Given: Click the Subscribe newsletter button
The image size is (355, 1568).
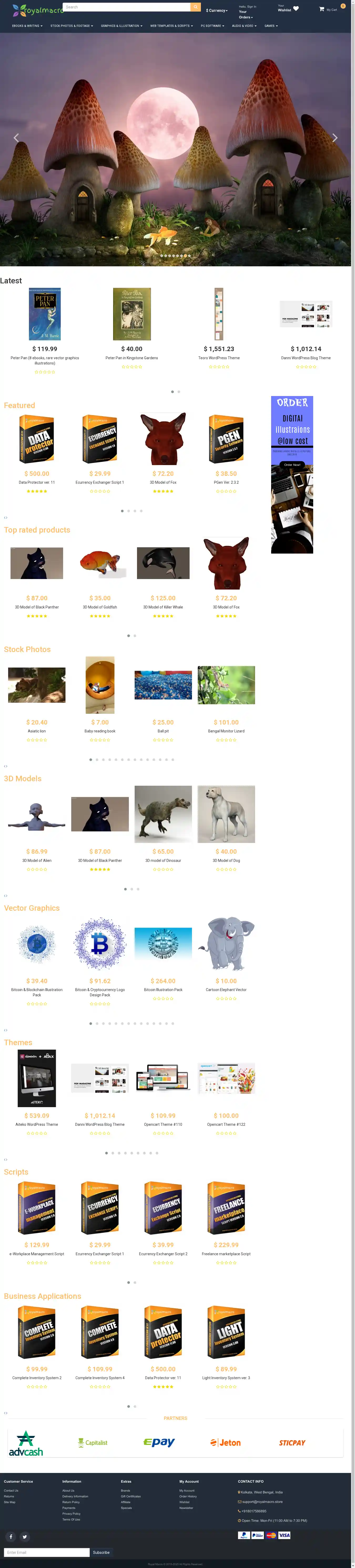Looking at the screenshot, I should [x=101, y=1552].
